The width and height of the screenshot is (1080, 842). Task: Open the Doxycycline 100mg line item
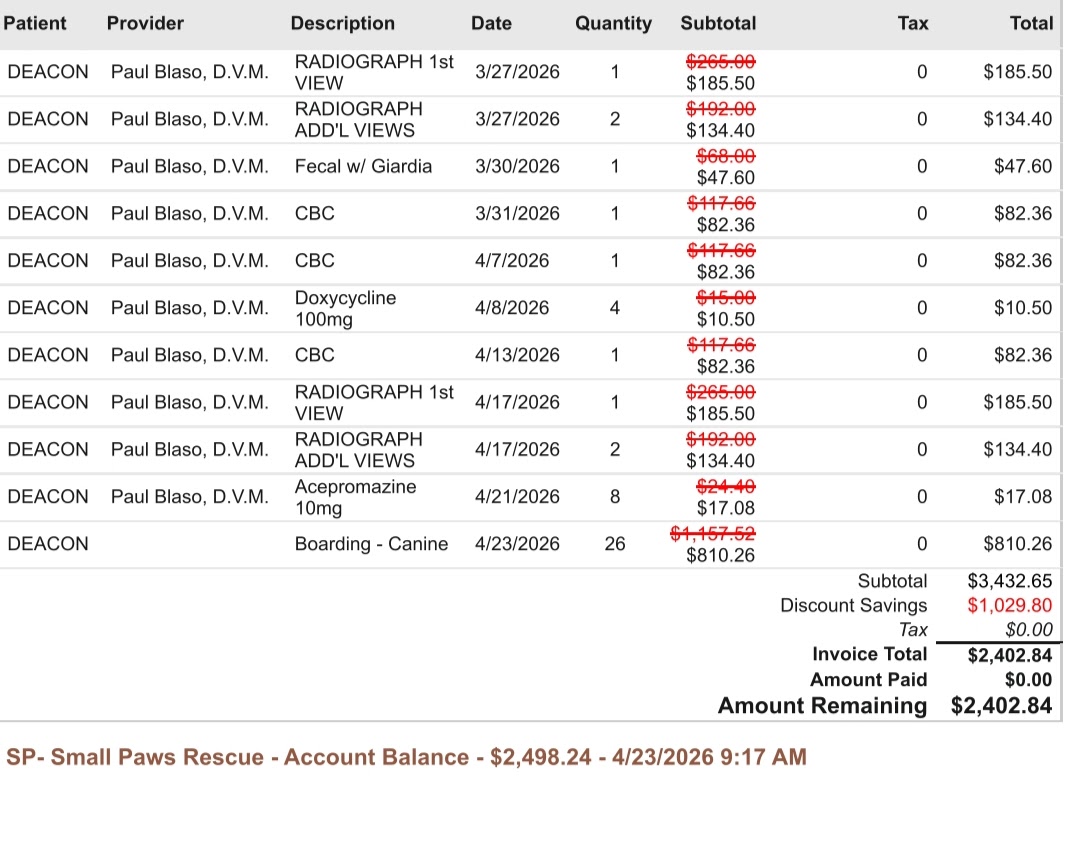pos(345,309)
